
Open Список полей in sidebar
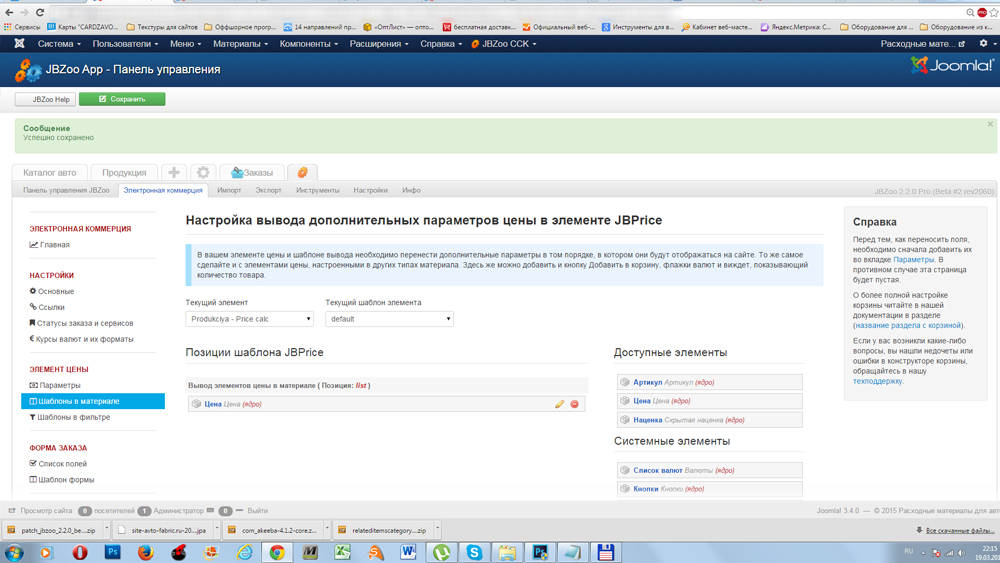58,464
